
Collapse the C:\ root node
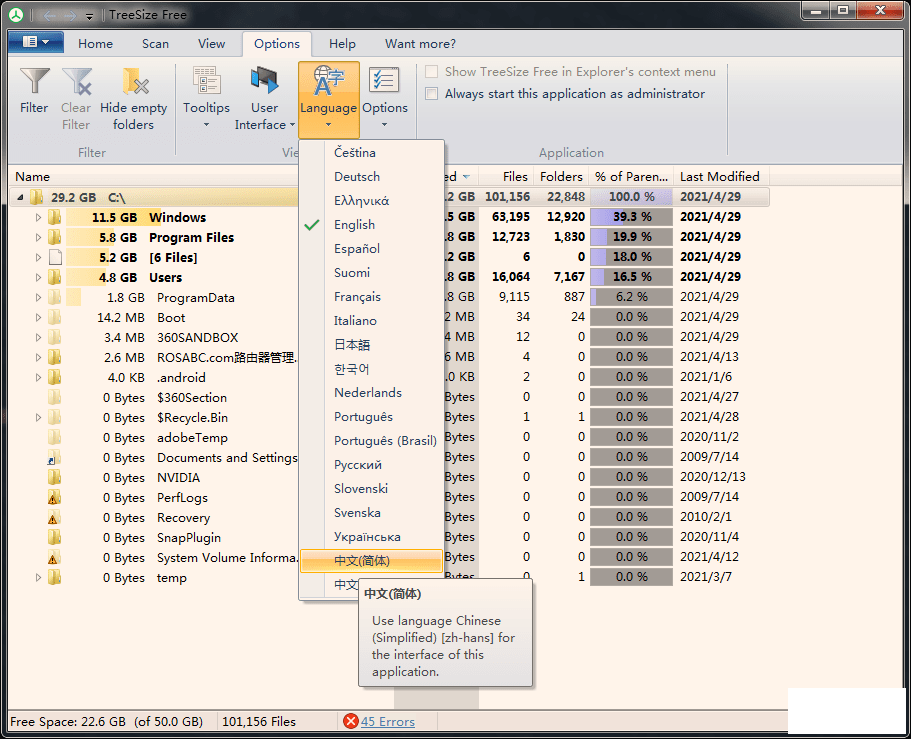click(20, 197)
